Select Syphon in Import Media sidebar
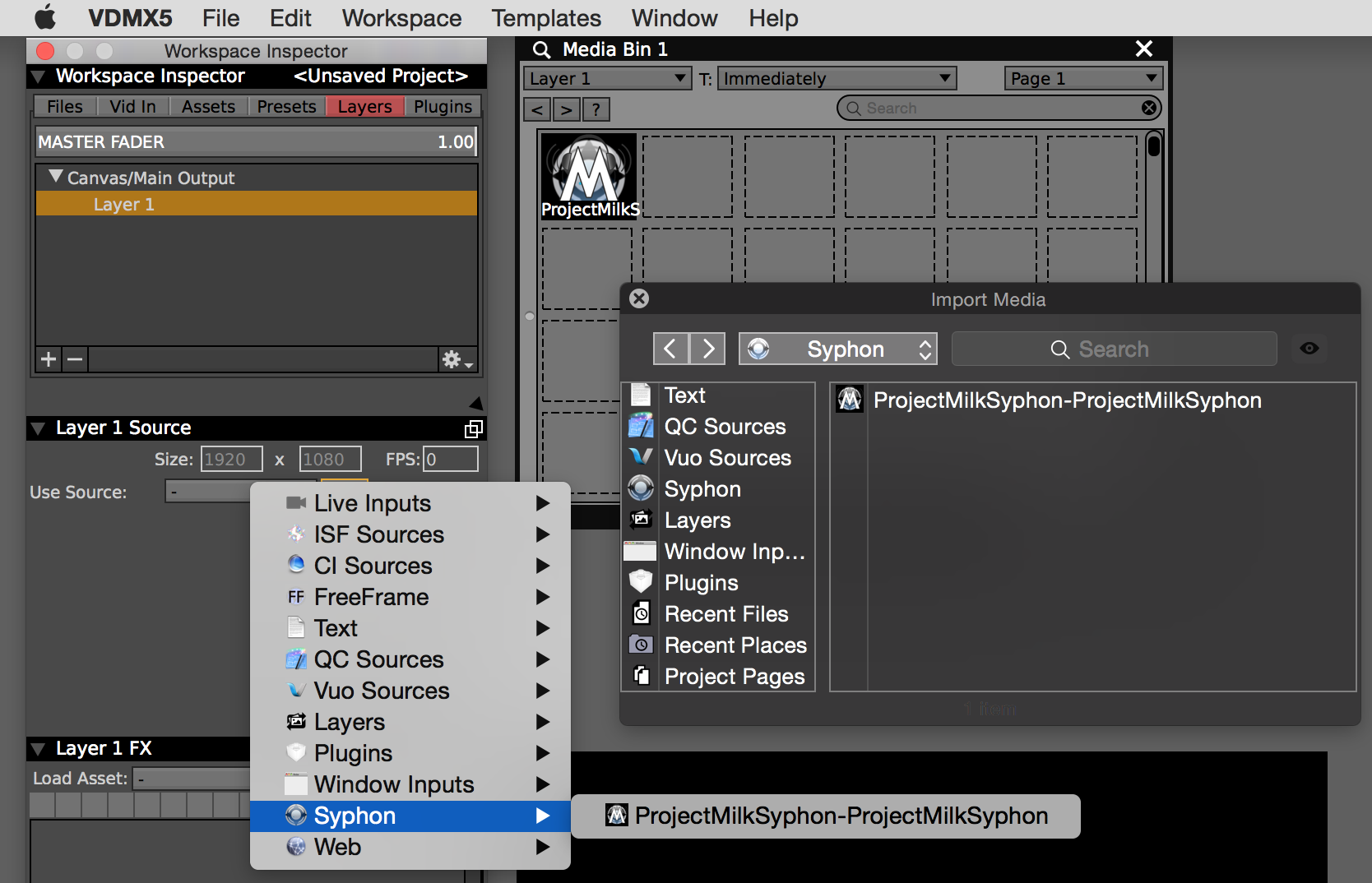Viewport: 1372px width, 883px height. click(x=718, y=489)
